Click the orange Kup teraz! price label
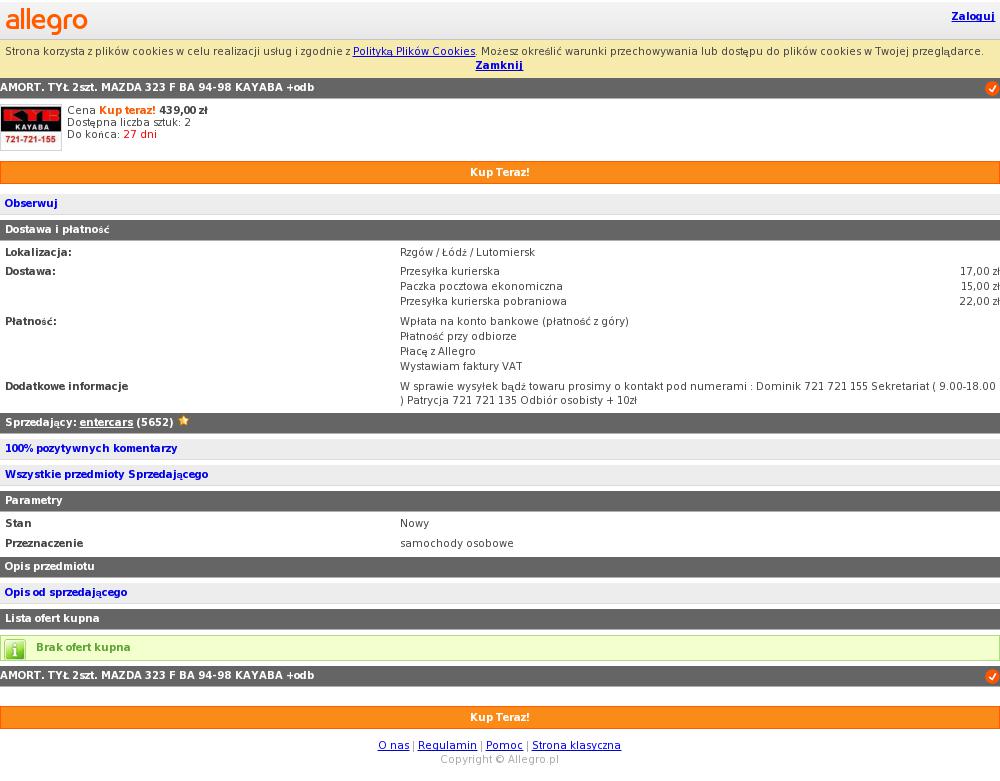This screenshot has width=1000, height=781. point(127,110)
